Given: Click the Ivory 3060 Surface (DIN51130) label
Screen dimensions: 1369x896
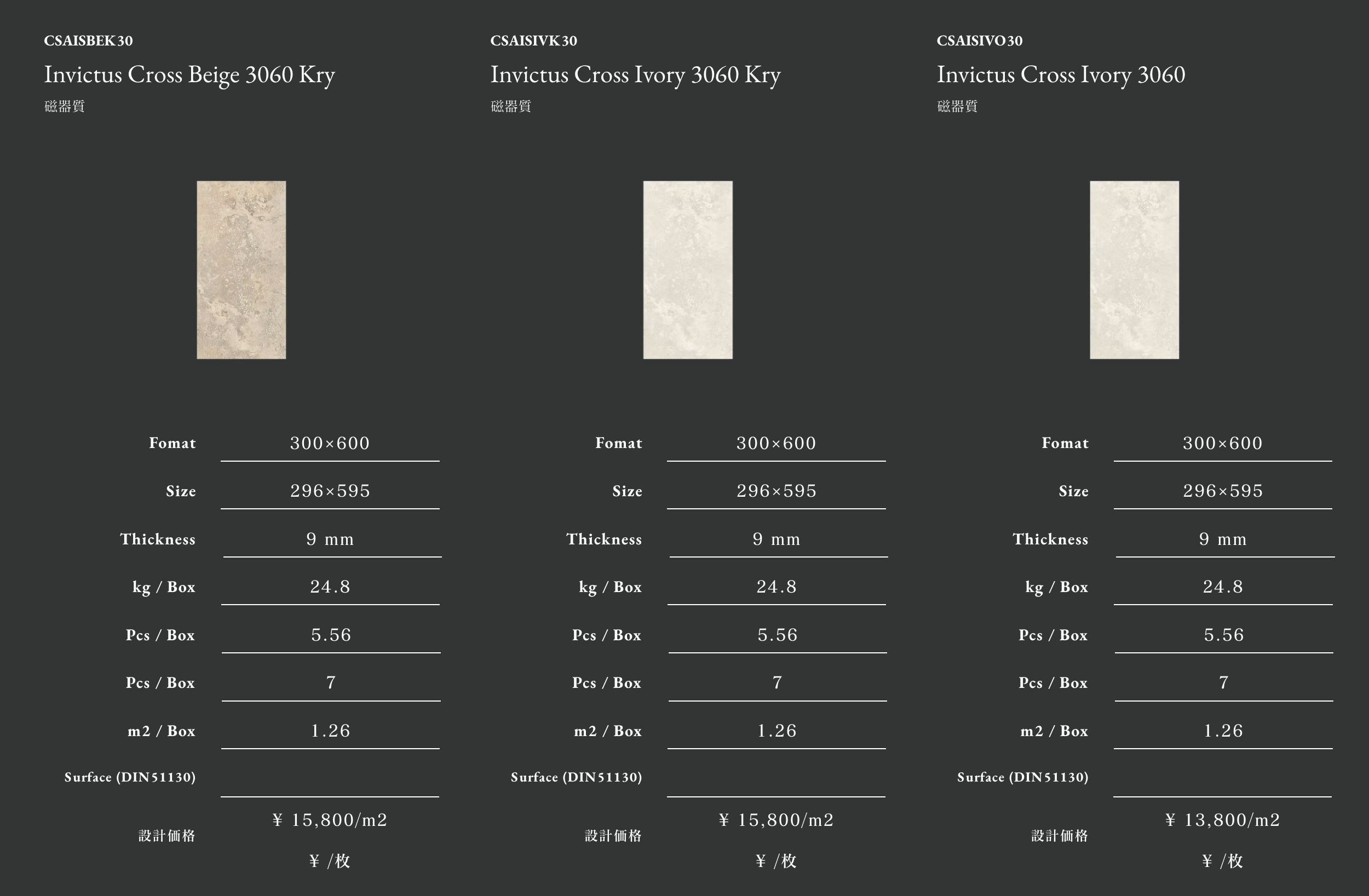Looking at the screenshot, I should [x=1023, y=778].
